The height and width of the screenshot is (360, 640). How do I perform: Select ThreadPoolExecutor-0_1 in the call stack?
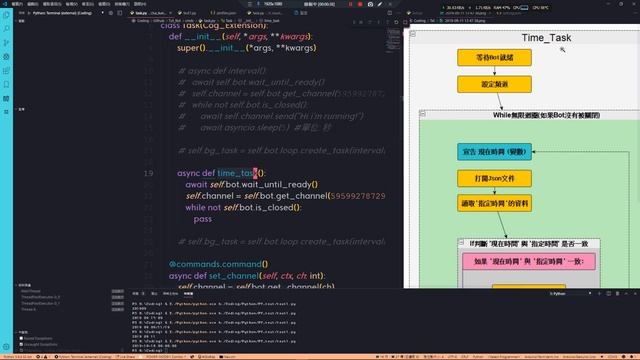tap(40, 303)
